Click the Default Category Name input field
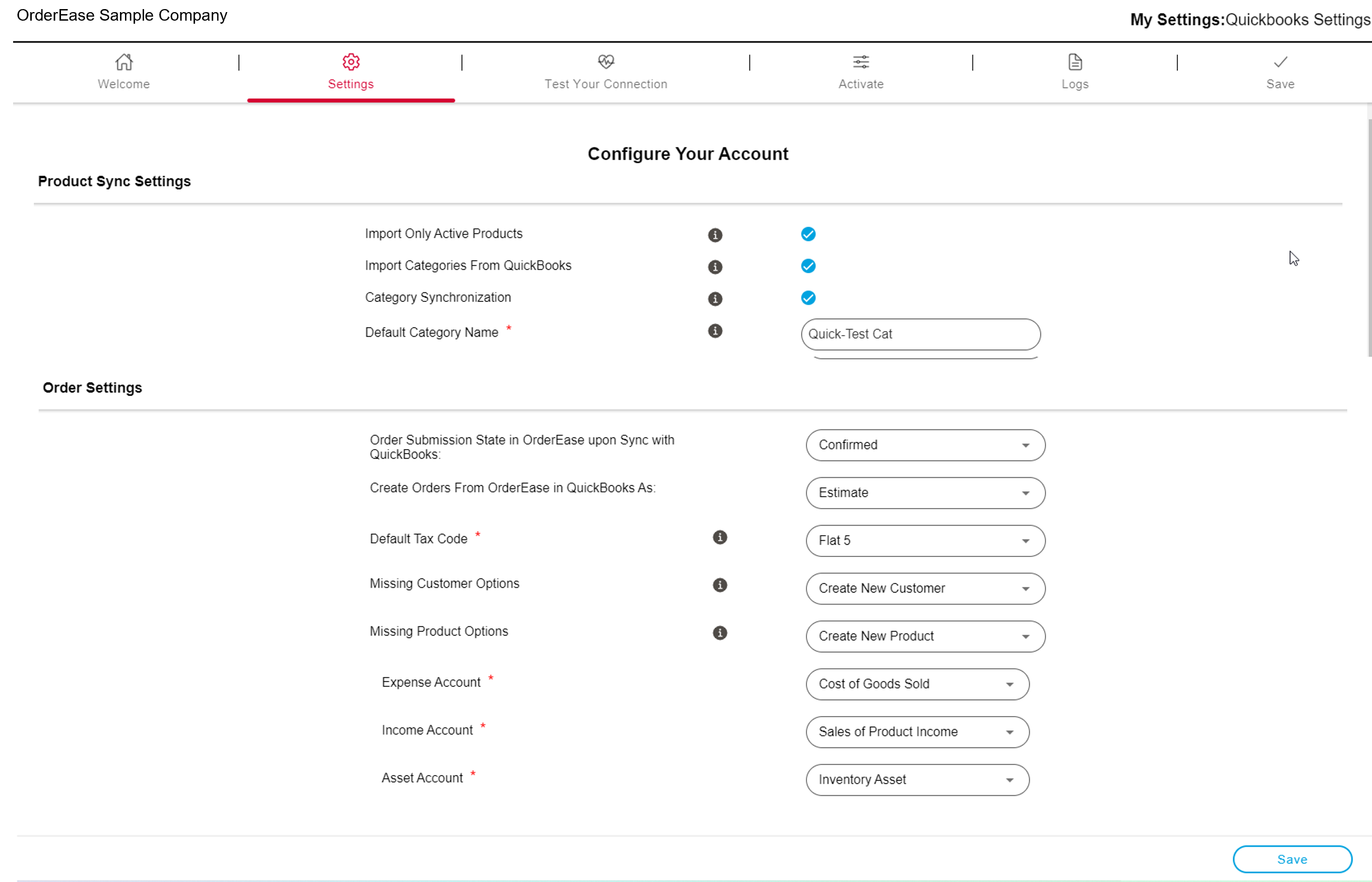This screenshot has height=882, width=1372. point(920,333)
